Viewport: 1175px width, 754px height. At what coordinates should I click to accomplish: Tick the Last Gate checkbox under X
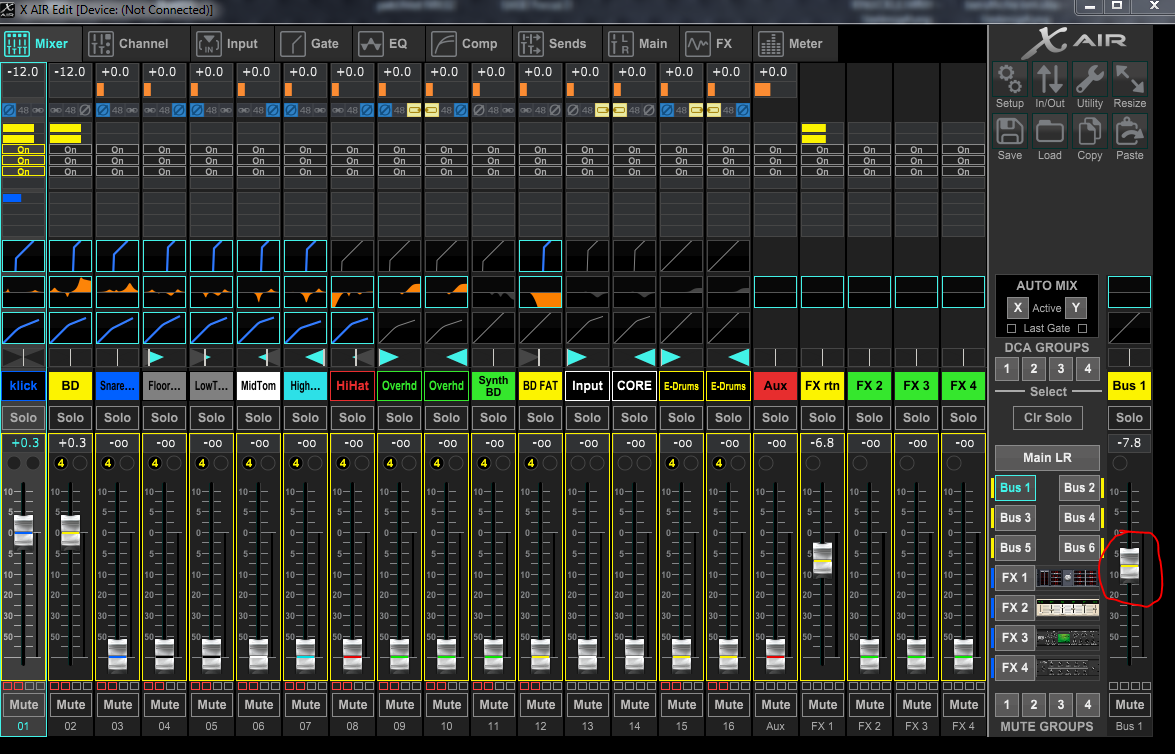(x=1012, y=328)
